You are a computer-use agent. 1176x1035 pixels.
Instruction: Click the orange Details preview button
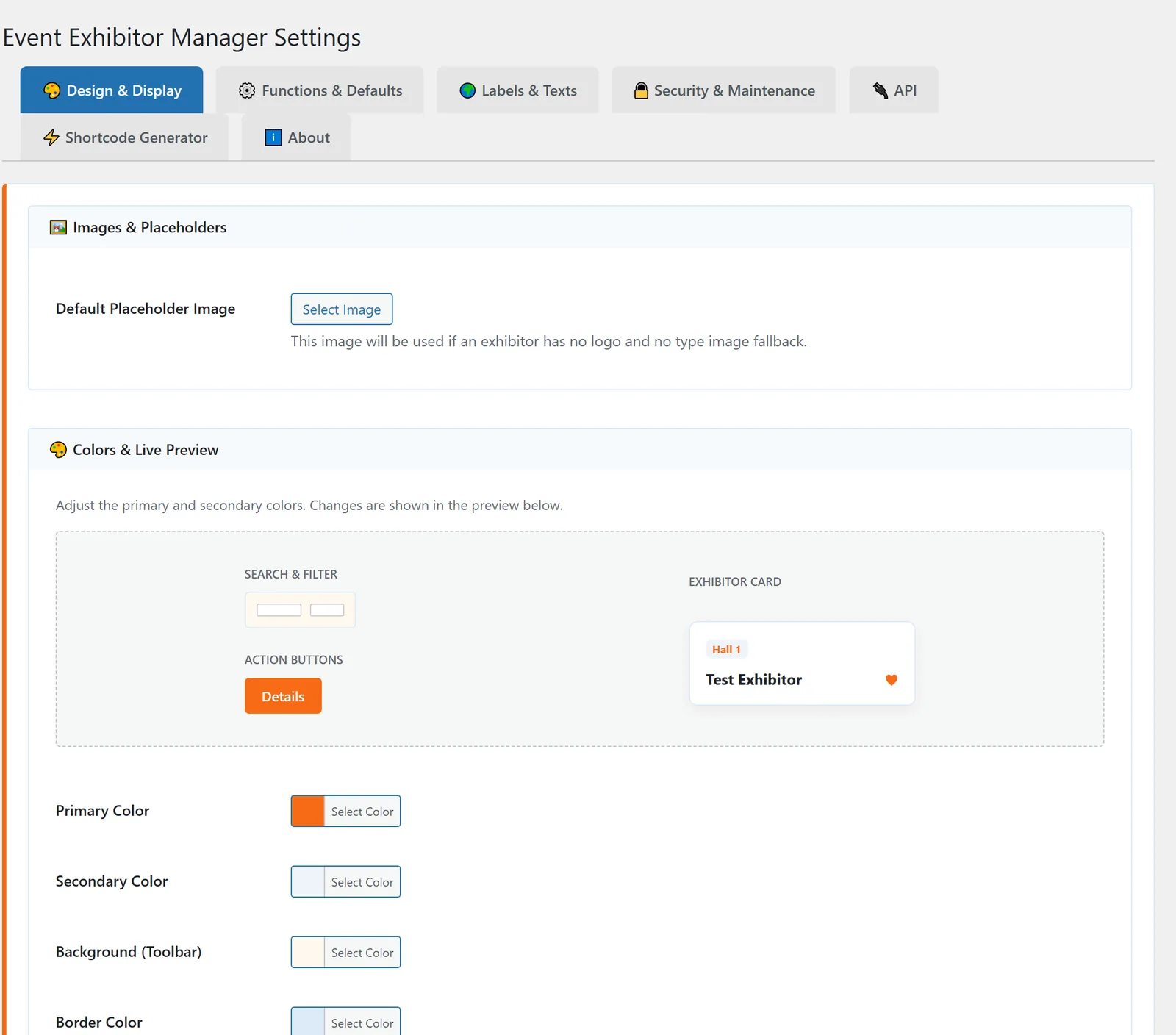283,695
